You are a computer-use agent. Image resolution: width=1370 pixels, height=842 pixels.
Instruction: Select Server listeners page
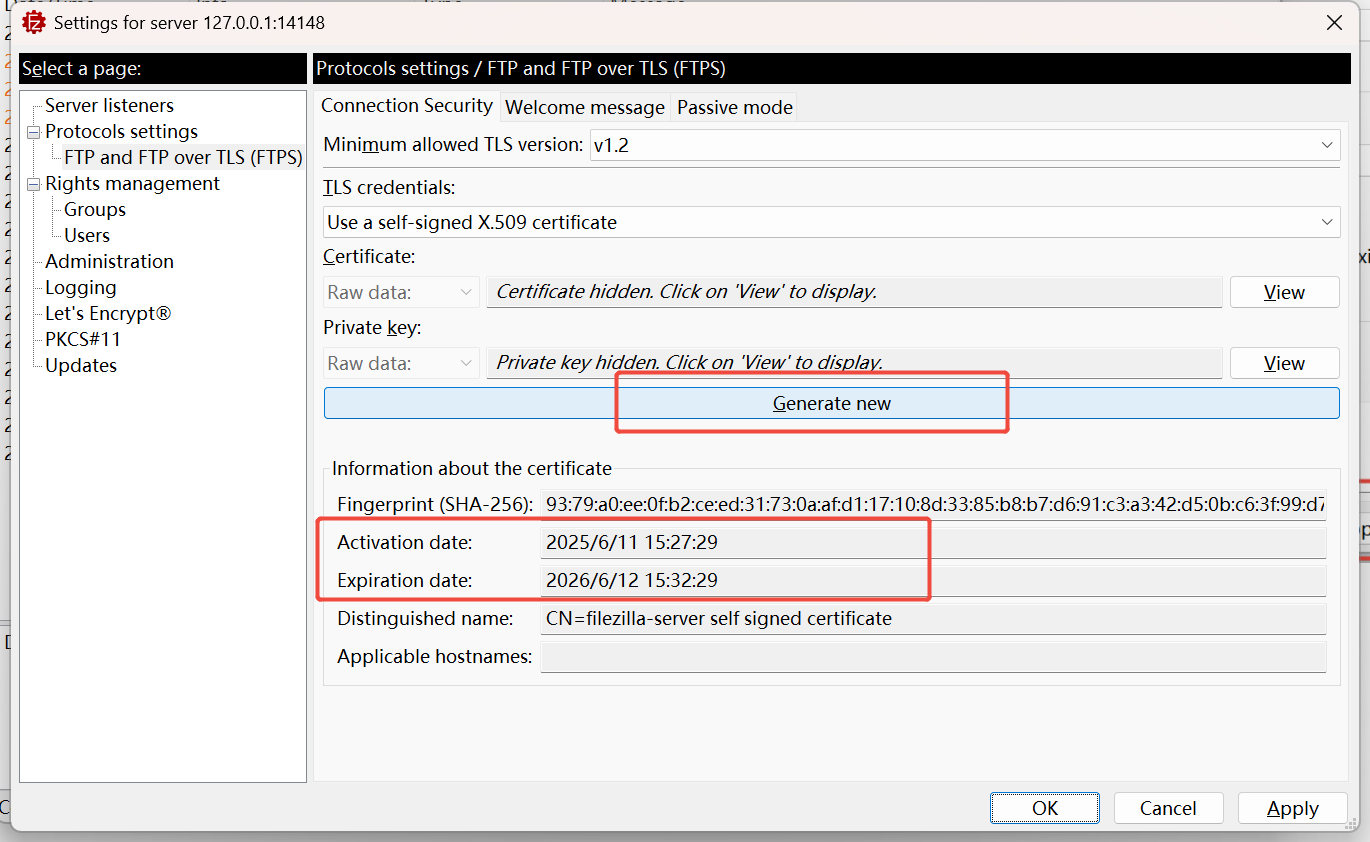tap(109, 105)
